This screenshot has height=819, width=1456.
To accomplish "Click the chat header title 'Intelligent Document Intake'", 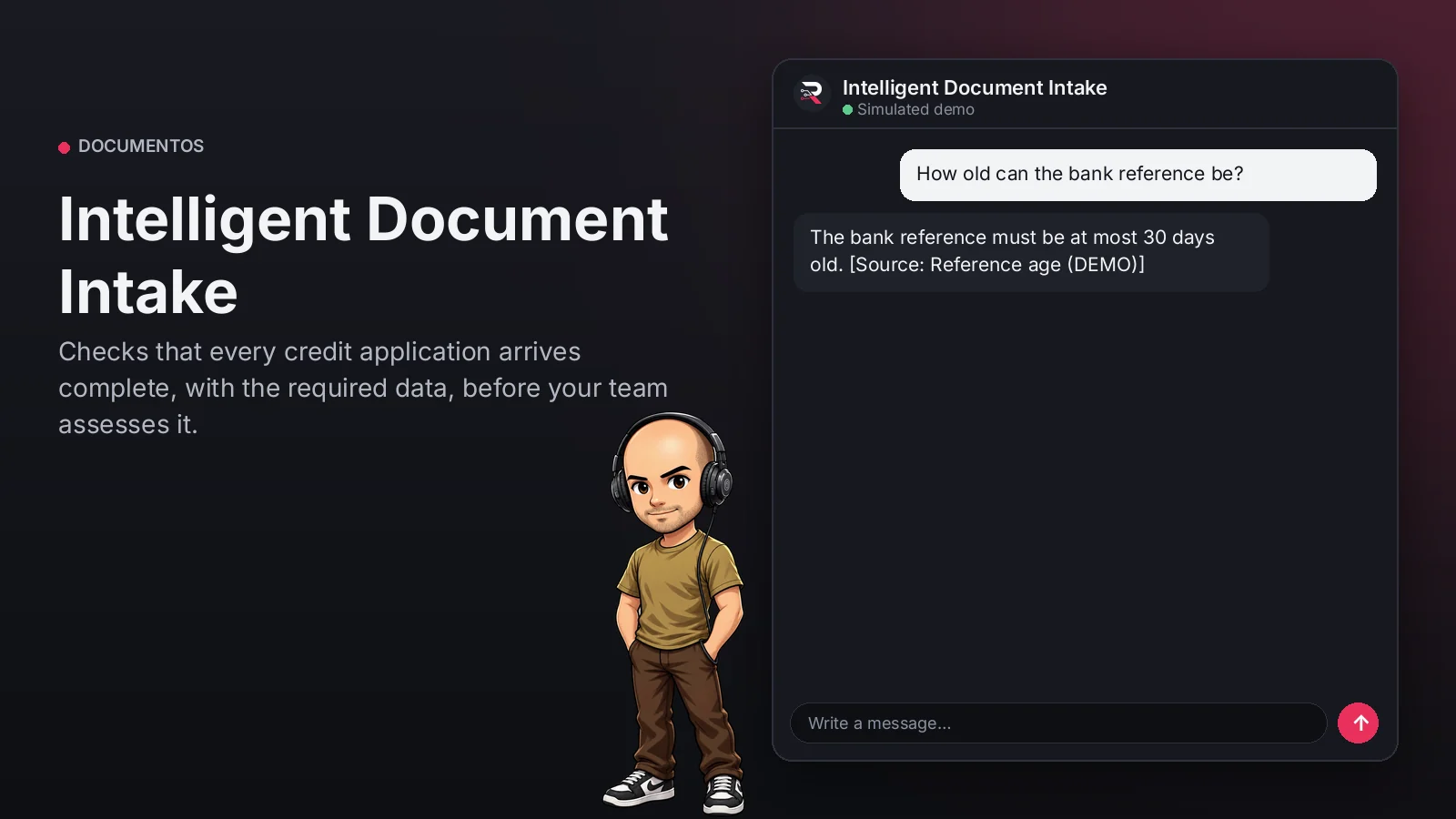I will click(x=975, y=87).
